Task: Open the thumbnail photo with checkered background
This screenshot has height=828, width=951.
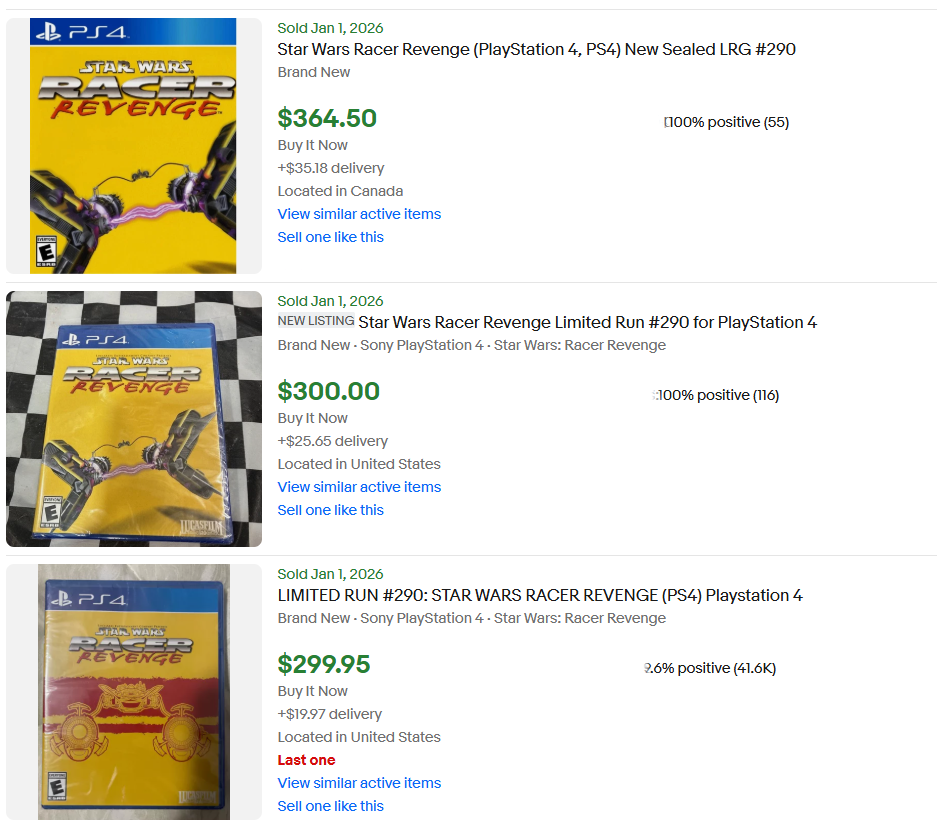Action: click(x=133, y=419)
